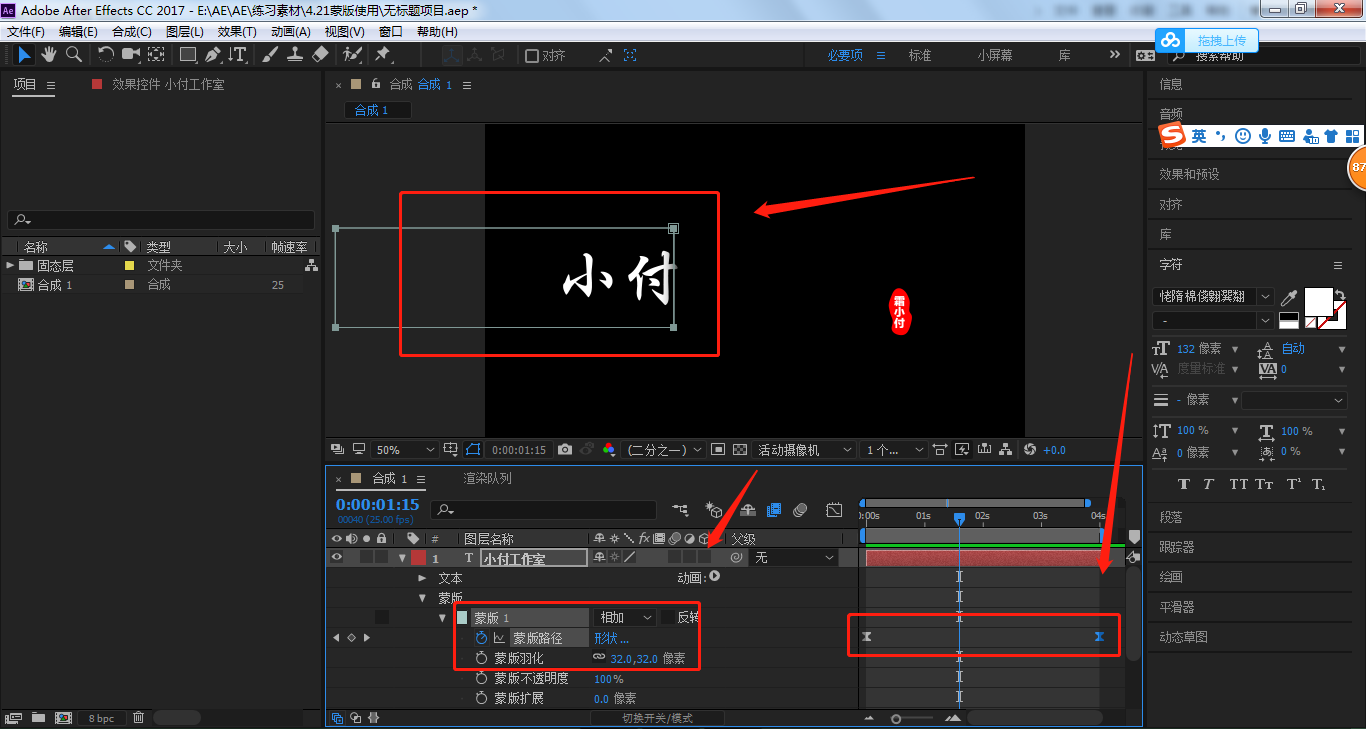Open mask mode 相加 dropdown

coord(625,617)
